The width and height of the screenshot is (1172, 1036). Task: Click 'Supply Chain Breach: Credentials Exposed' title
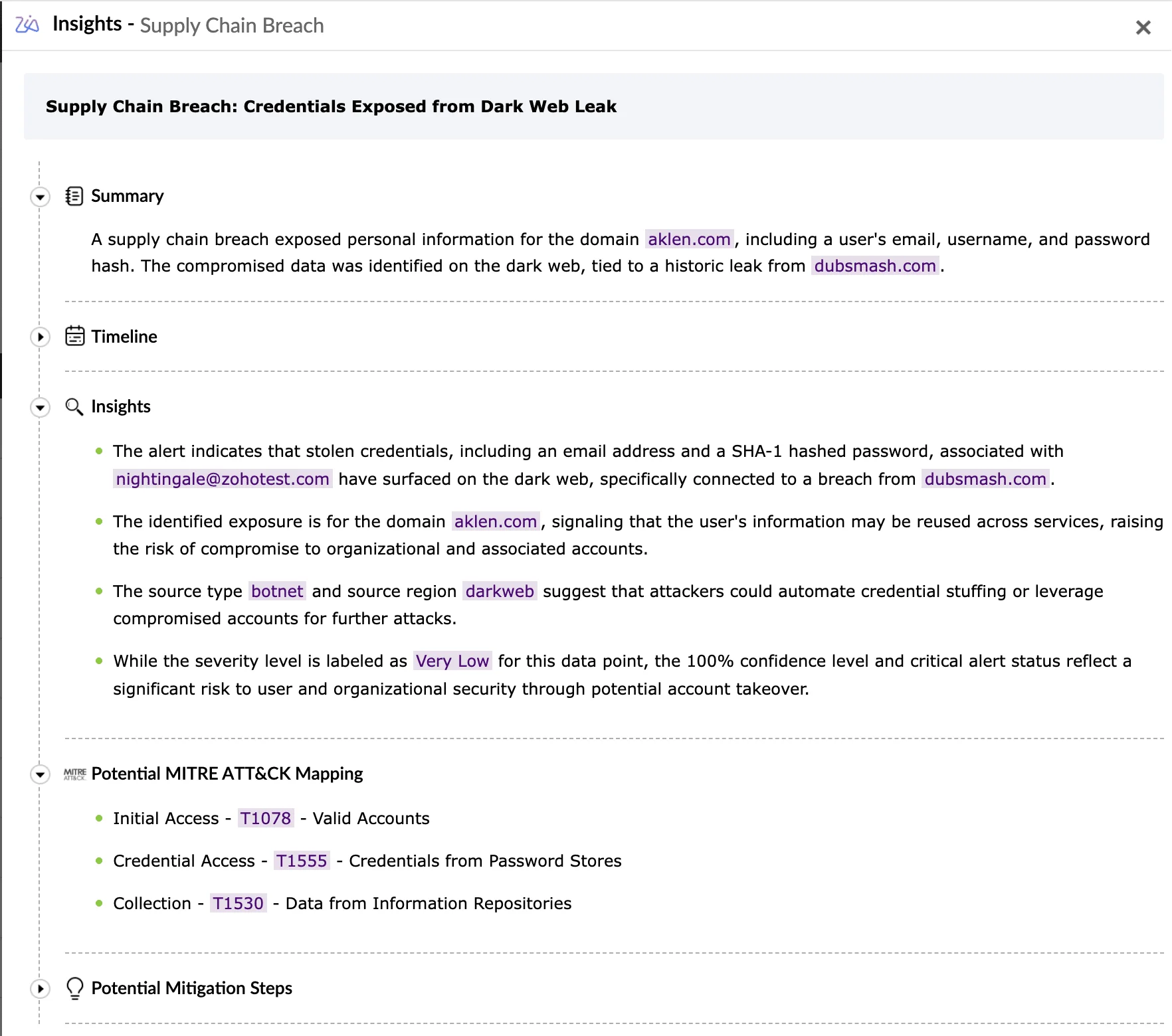[x=332, y=106]
